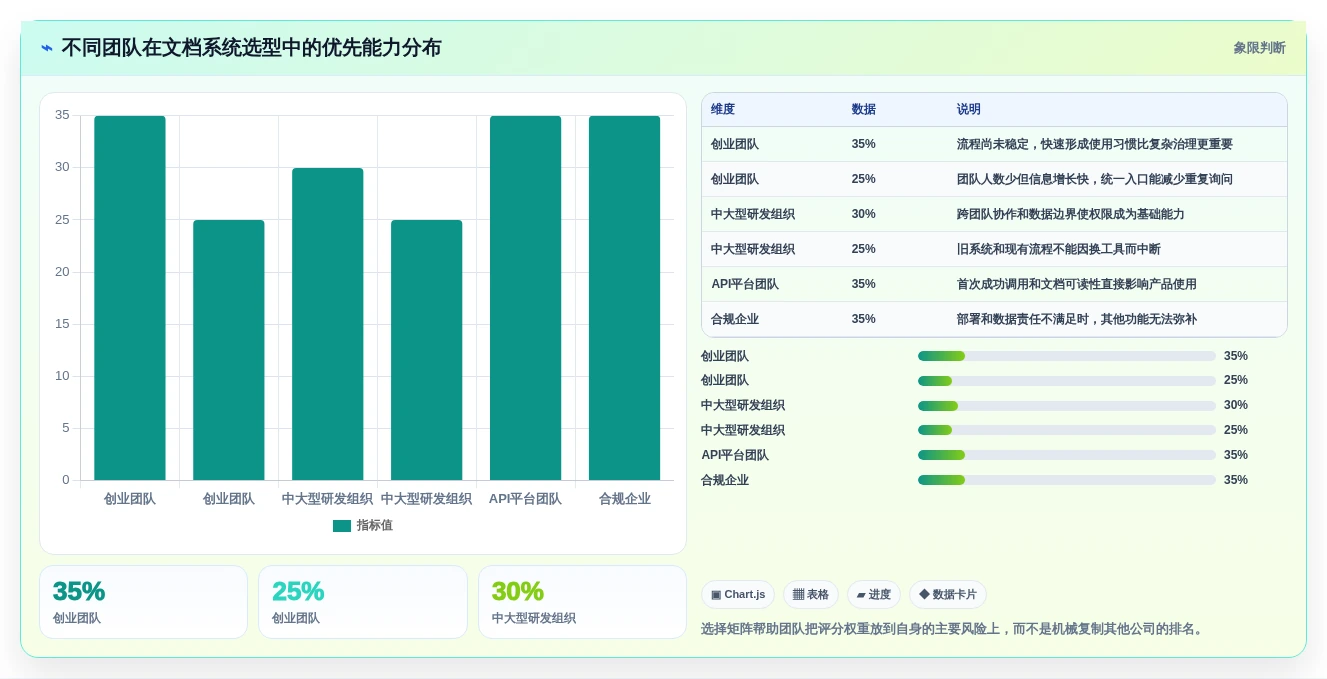Click the 0 tick on the chart y-axis
This screenshot has width=1327, height=679.
point(66,480)
